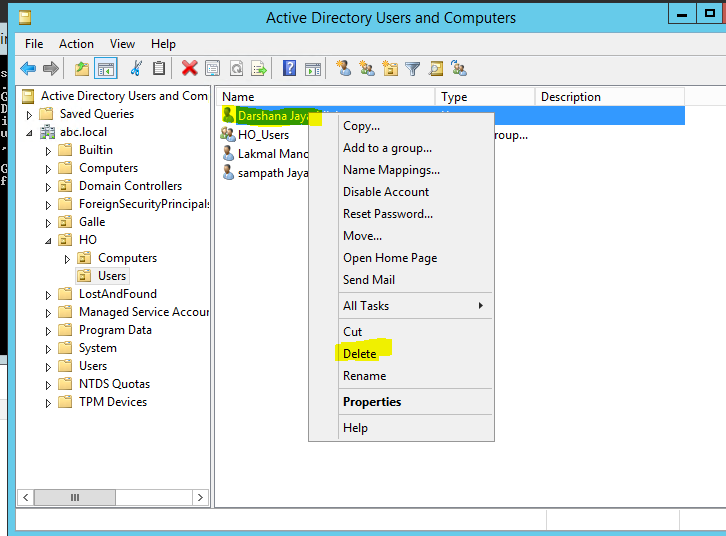Image resolution: width=726 pixels, height=536 pixels.
Task: Choose Disable Account from context menu
Action: (x=415, y=192)
